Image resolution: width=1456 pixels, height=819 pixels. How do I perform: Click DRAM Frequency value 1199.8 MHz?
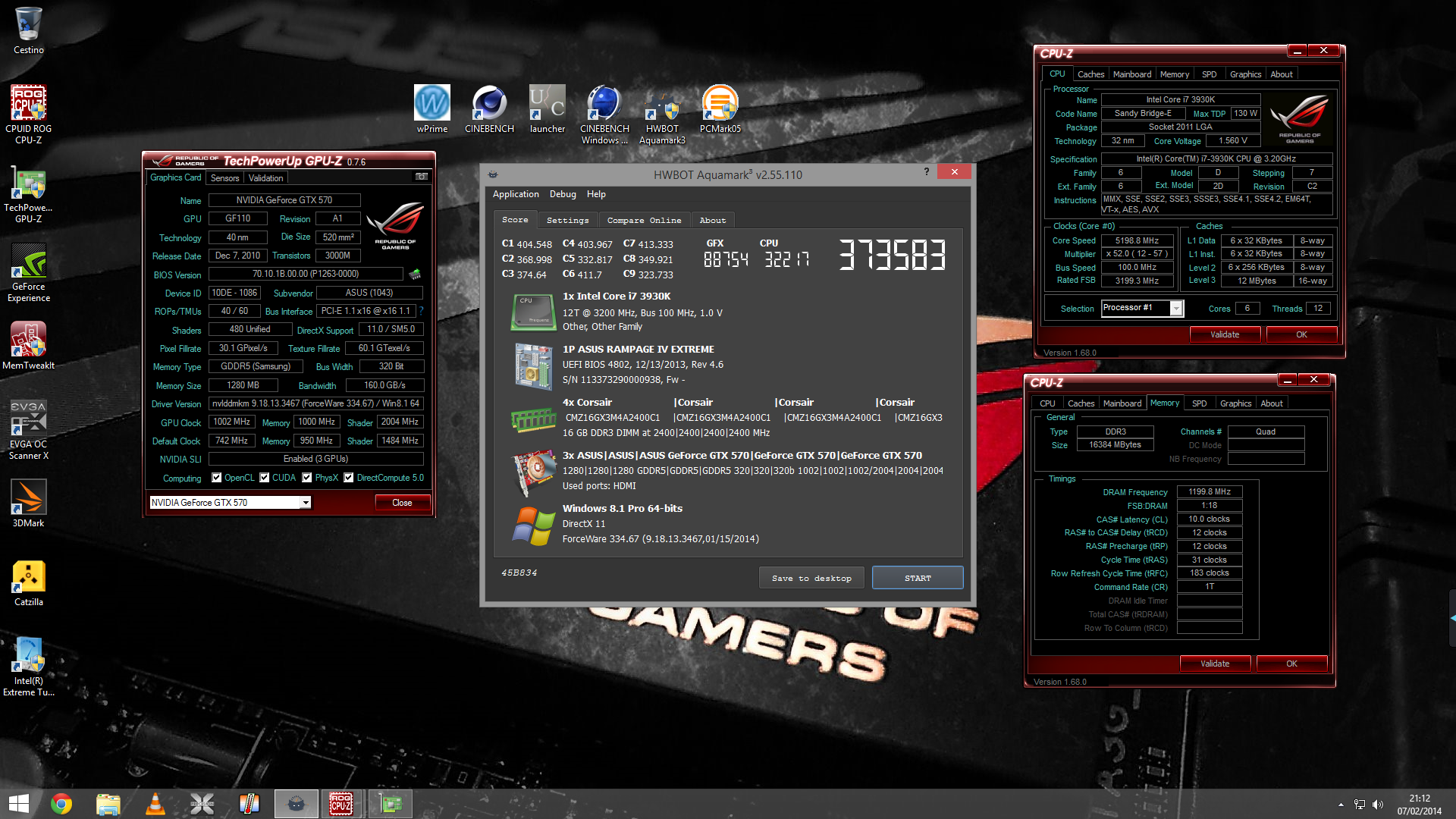coord(1210,491)
